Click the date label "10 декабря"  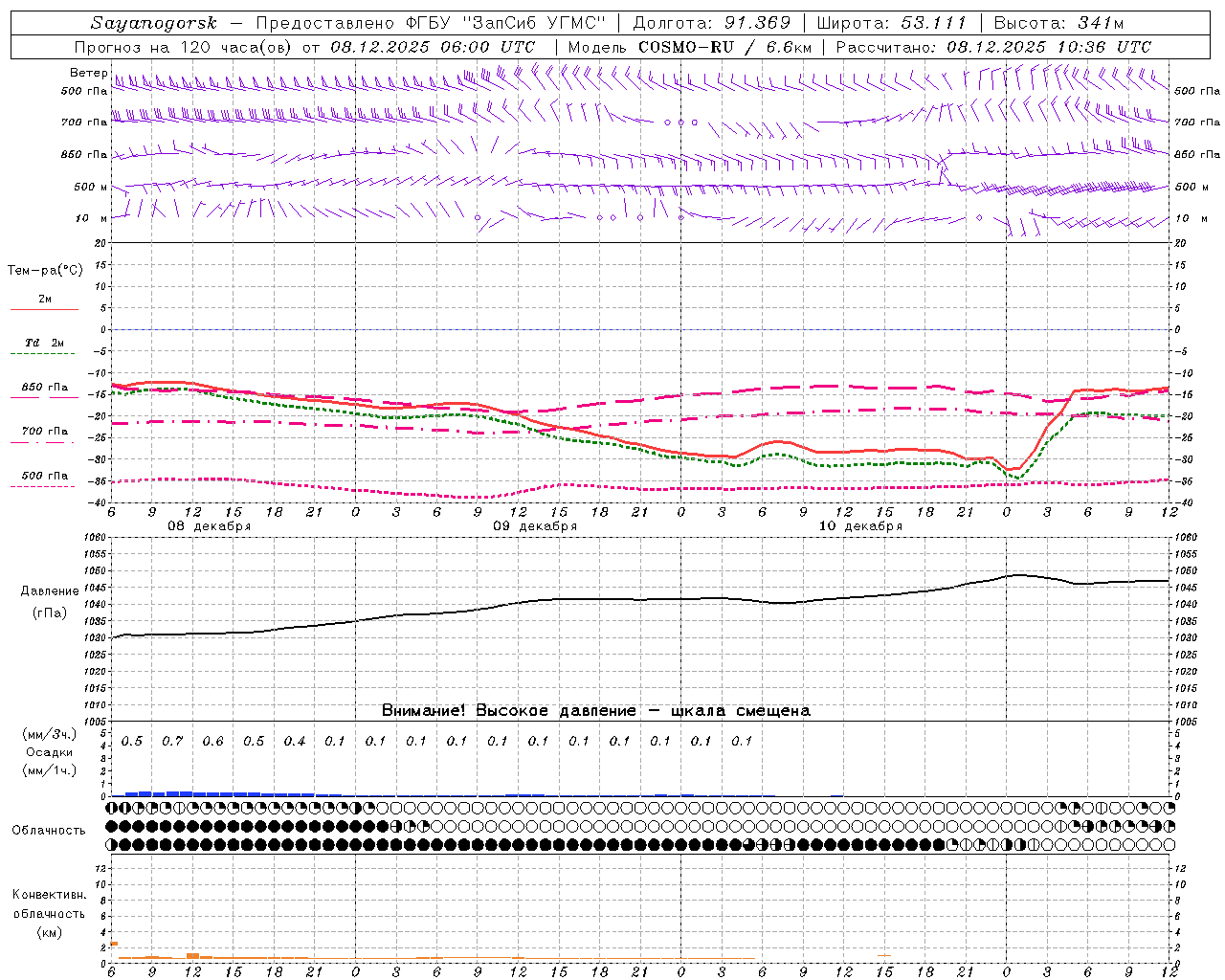point(860,526)
